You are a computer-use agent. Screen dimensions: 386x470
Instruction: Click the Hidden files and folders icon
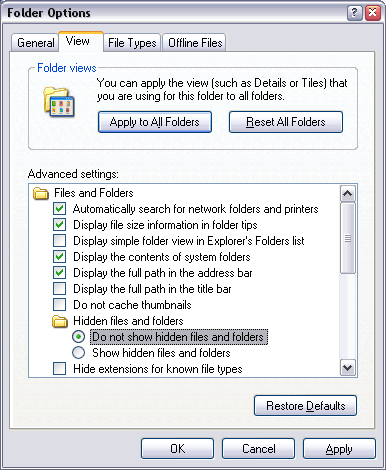60,321
